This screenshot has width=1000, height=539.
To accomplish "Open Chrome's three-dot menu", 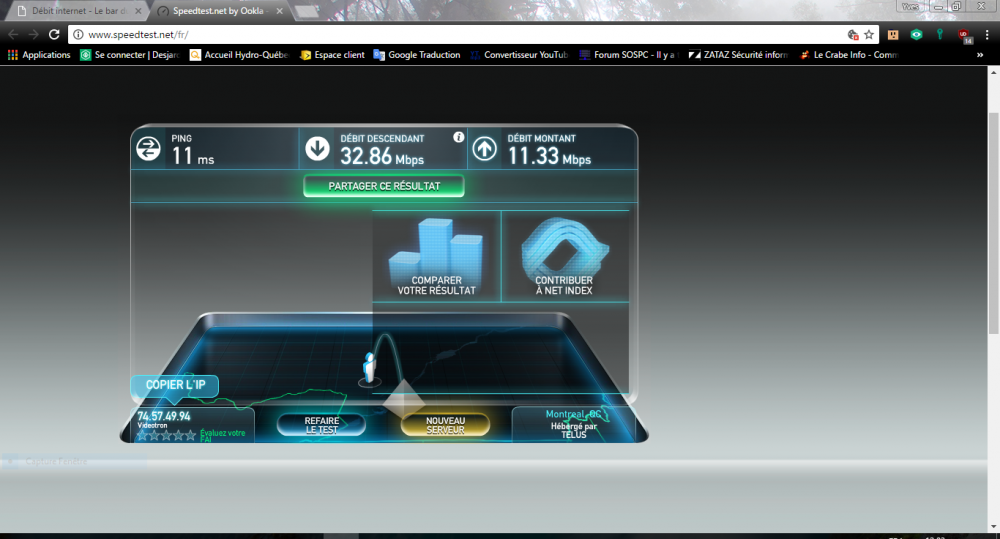I will tap(987, 34).
